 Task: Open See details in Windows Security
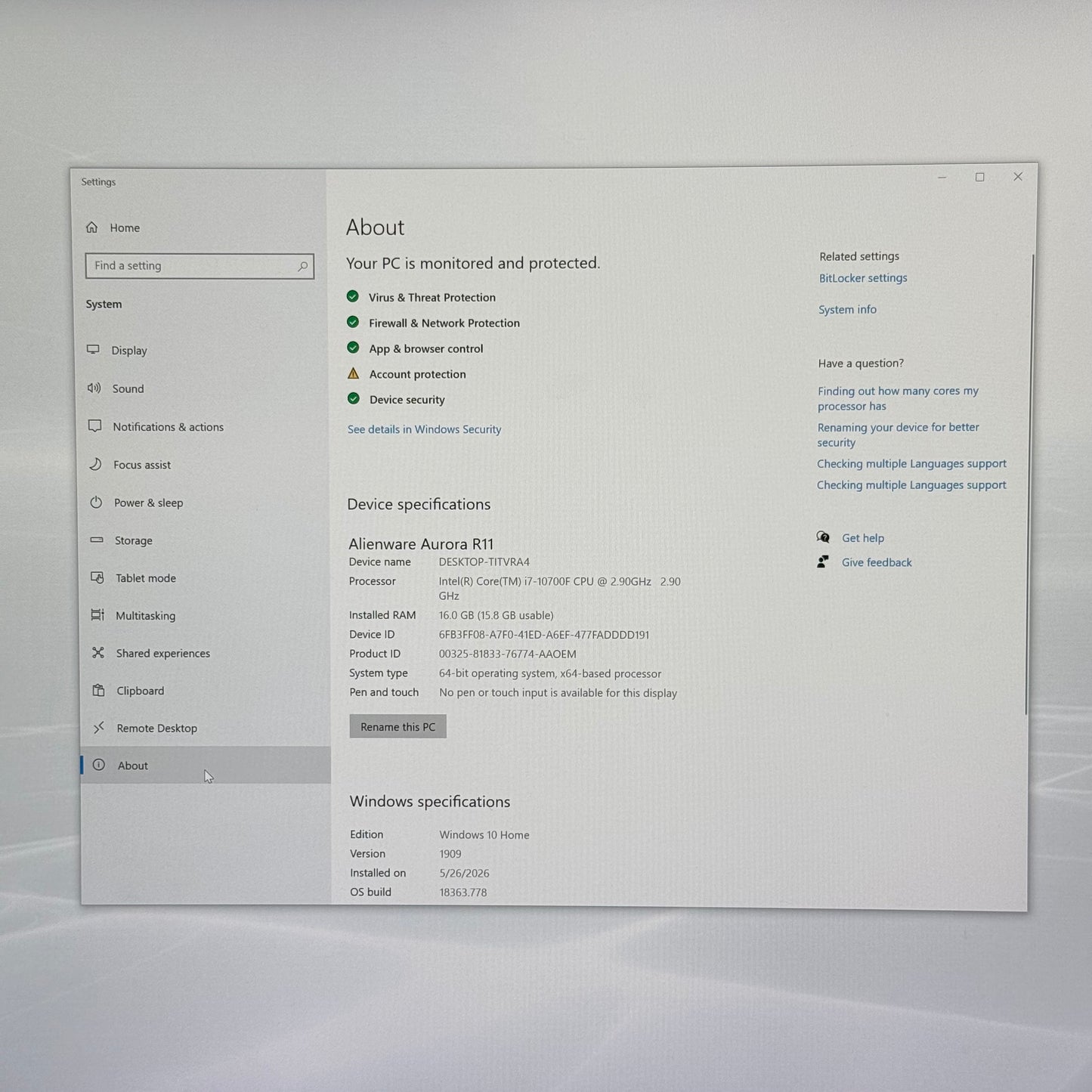click(424, 429)
